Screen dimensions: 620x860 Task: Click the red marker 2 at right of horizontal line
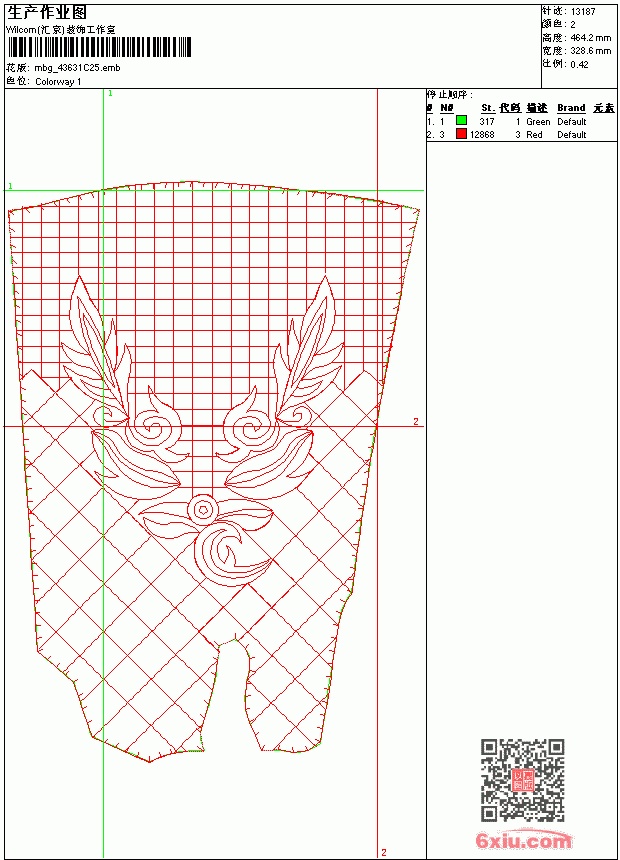pyautogui.click(x=416, y=421)
